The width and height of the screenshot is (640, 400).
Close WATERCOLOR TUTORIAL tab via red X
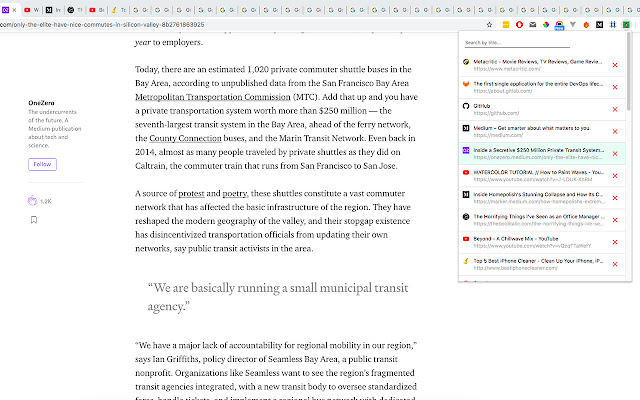click(615, 176)
